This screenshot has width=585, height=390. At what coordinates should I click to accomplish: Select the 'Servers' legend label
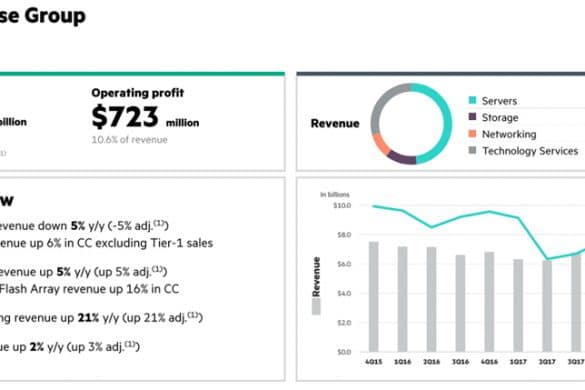point(499,101)
